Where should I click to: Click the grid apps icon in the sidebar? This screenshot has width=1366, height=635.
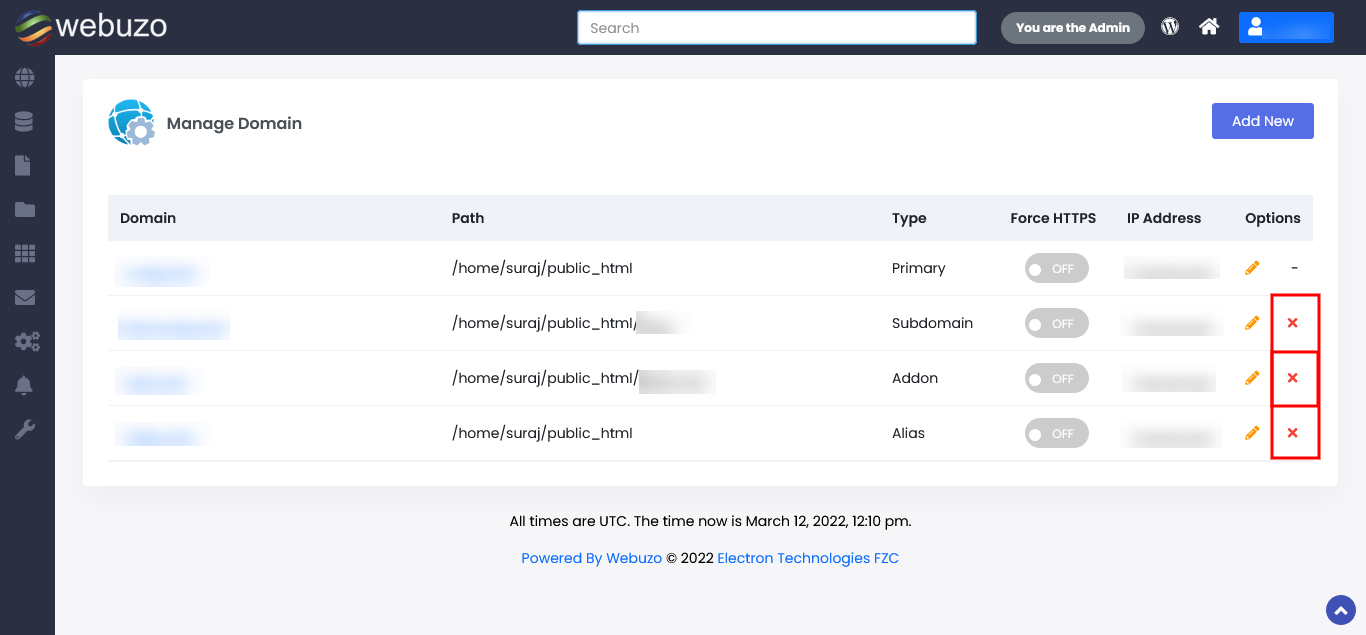pyautogui.click(x=24, y=254)
